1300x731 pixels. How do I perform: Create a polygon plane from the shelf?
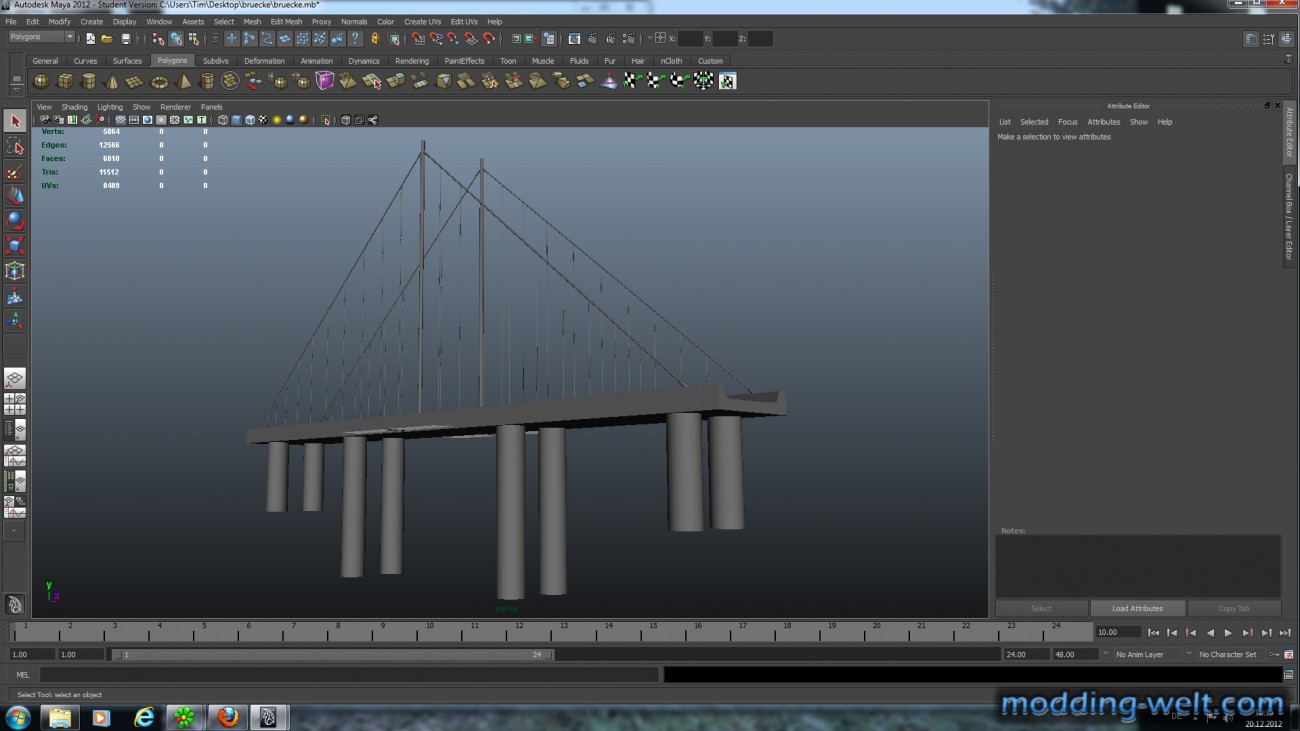[135, 81]
